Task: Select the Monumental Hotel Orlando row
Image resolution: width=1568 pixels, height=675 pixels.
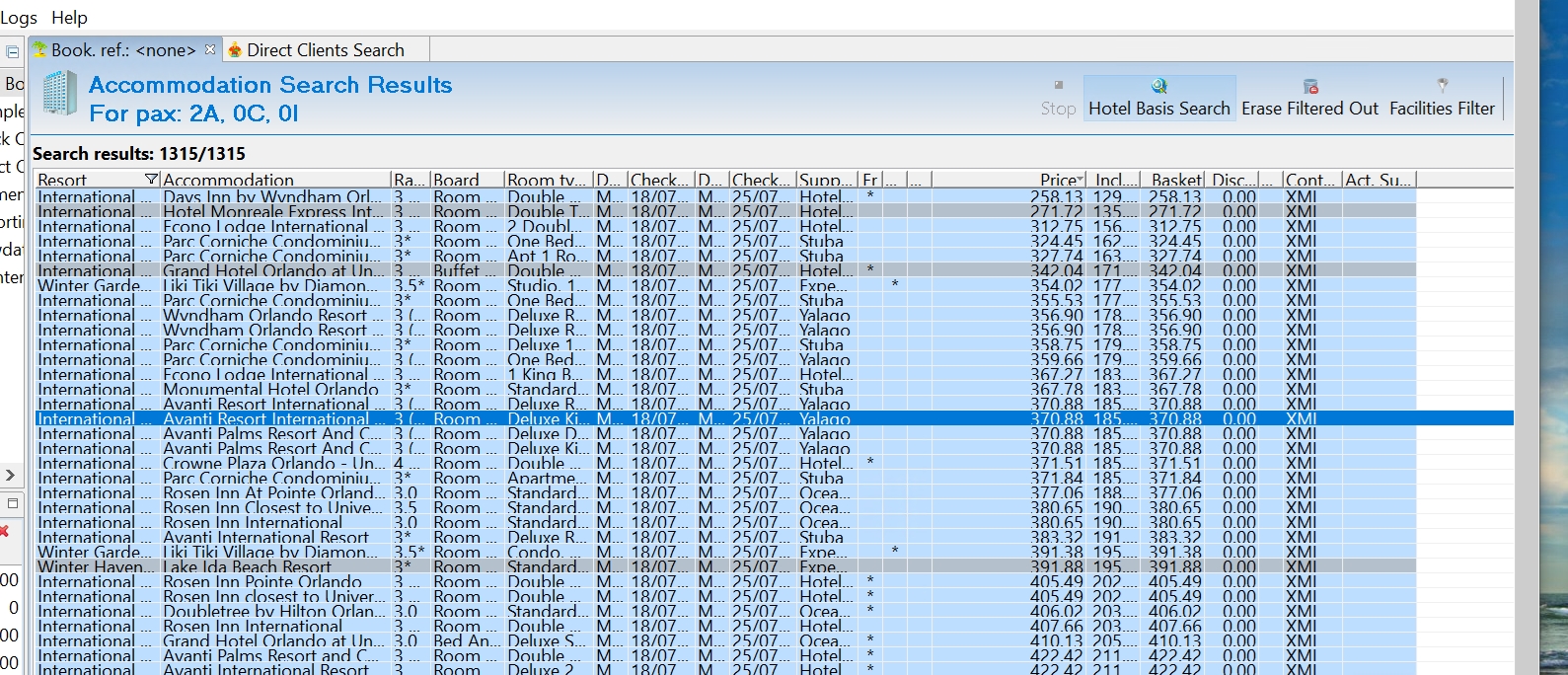Action: click(x=725, y=389)
